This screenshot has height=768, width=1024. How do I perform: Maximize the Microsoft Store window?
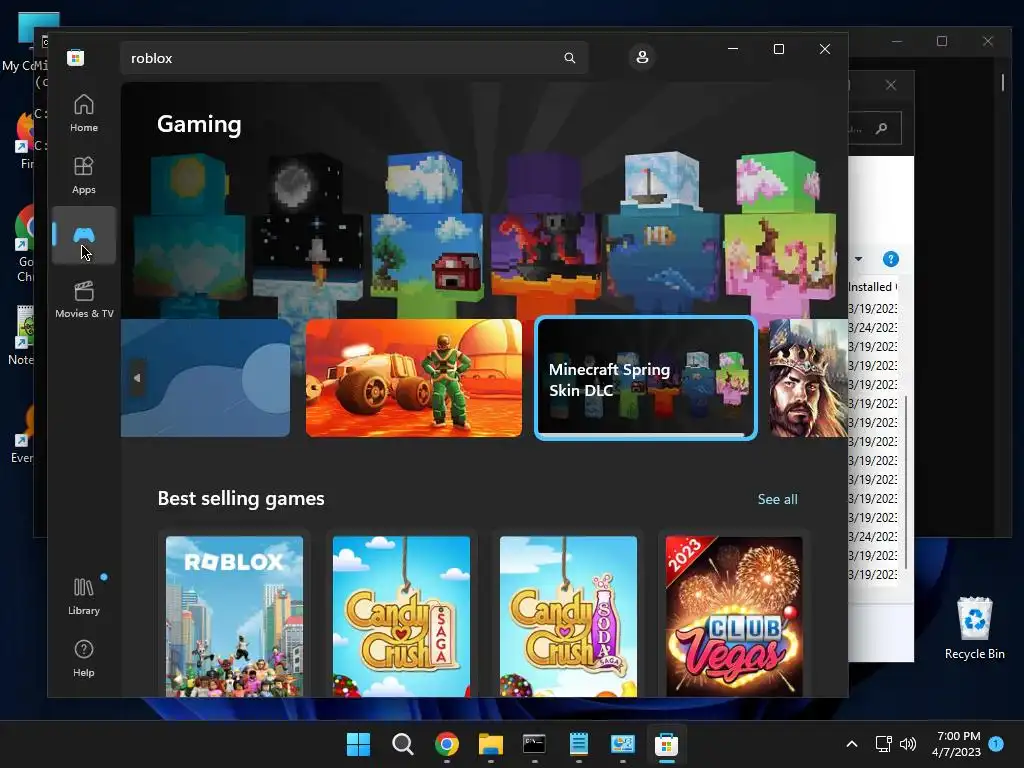click(x=778, y=49)
